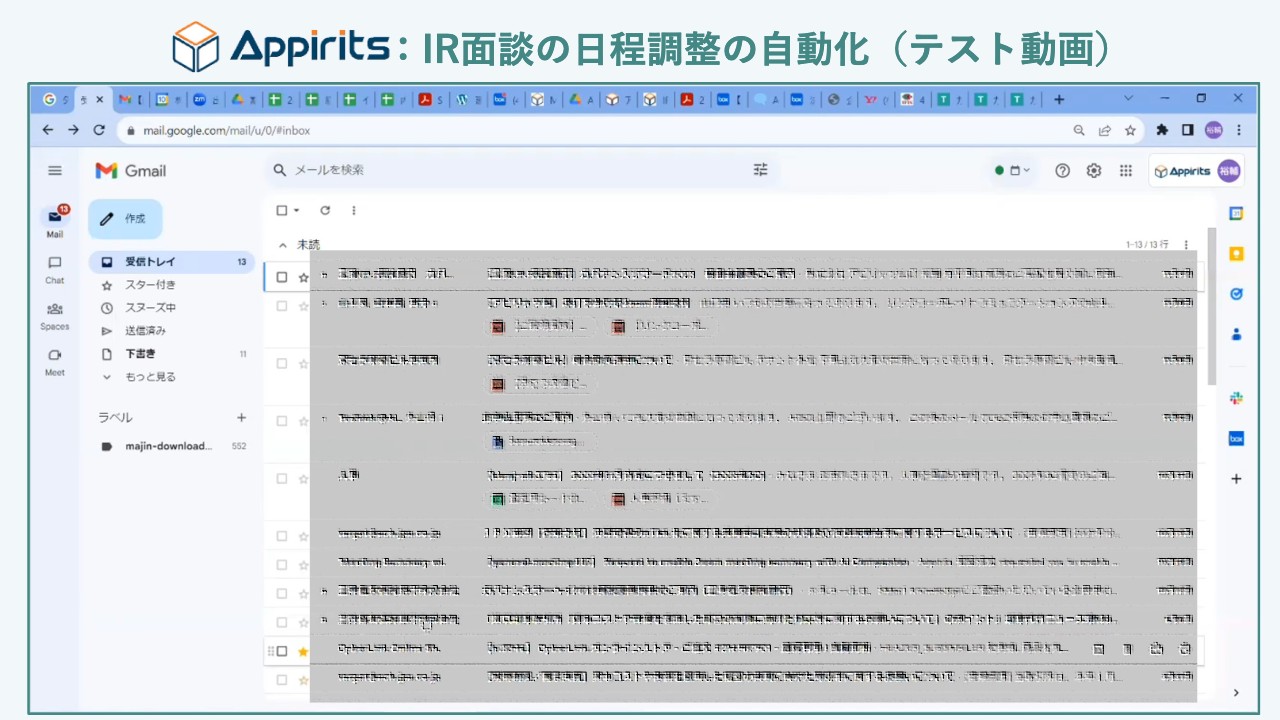Switch to the Google browser tab
1280x720 pixels.
pyautogui.click(x=56, y=99)
